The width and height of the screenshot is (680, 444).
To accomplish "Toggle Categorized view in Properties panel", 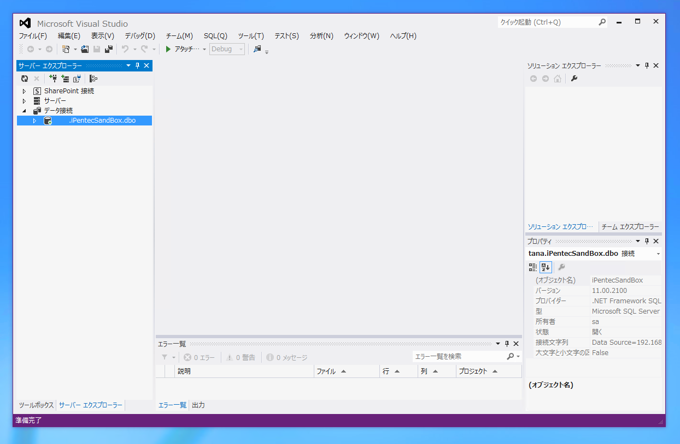I will tap(533, 267).
